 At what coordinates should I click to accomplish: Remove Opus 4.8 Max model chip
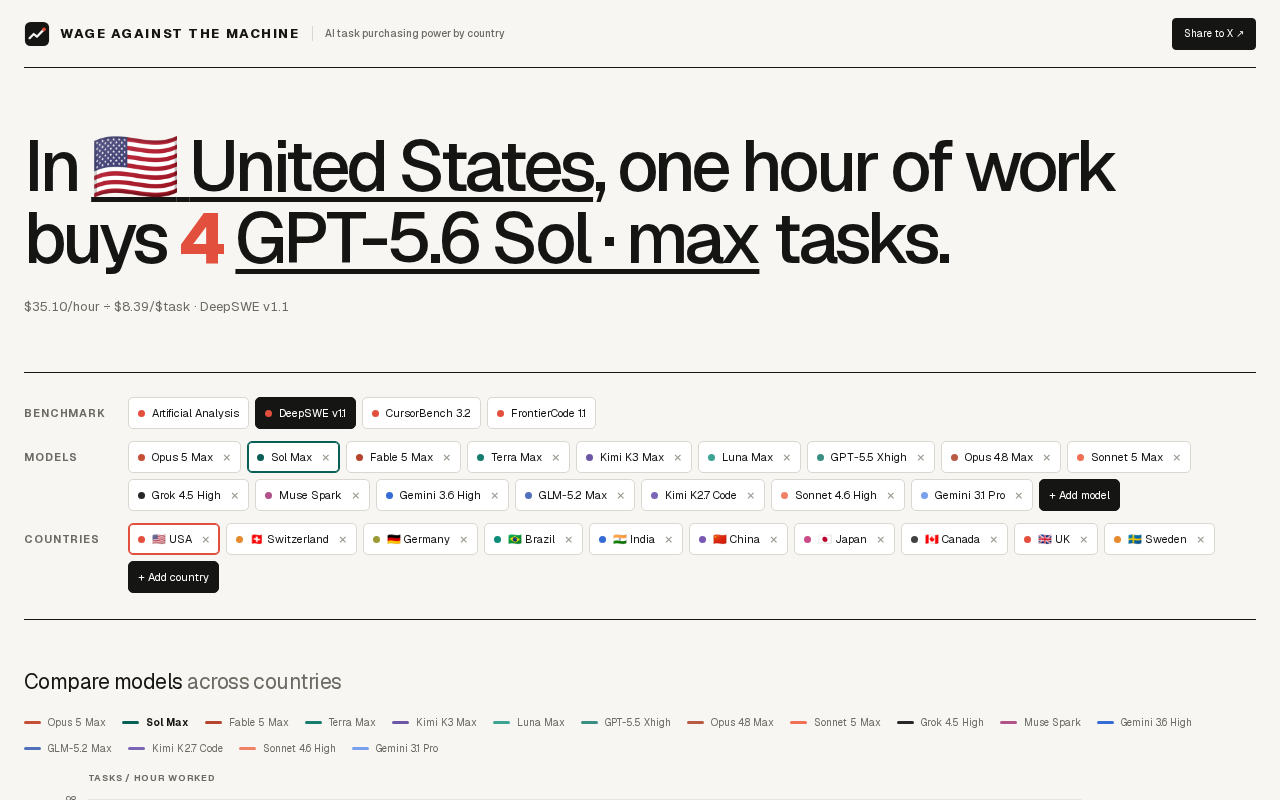pos(1047,457)
